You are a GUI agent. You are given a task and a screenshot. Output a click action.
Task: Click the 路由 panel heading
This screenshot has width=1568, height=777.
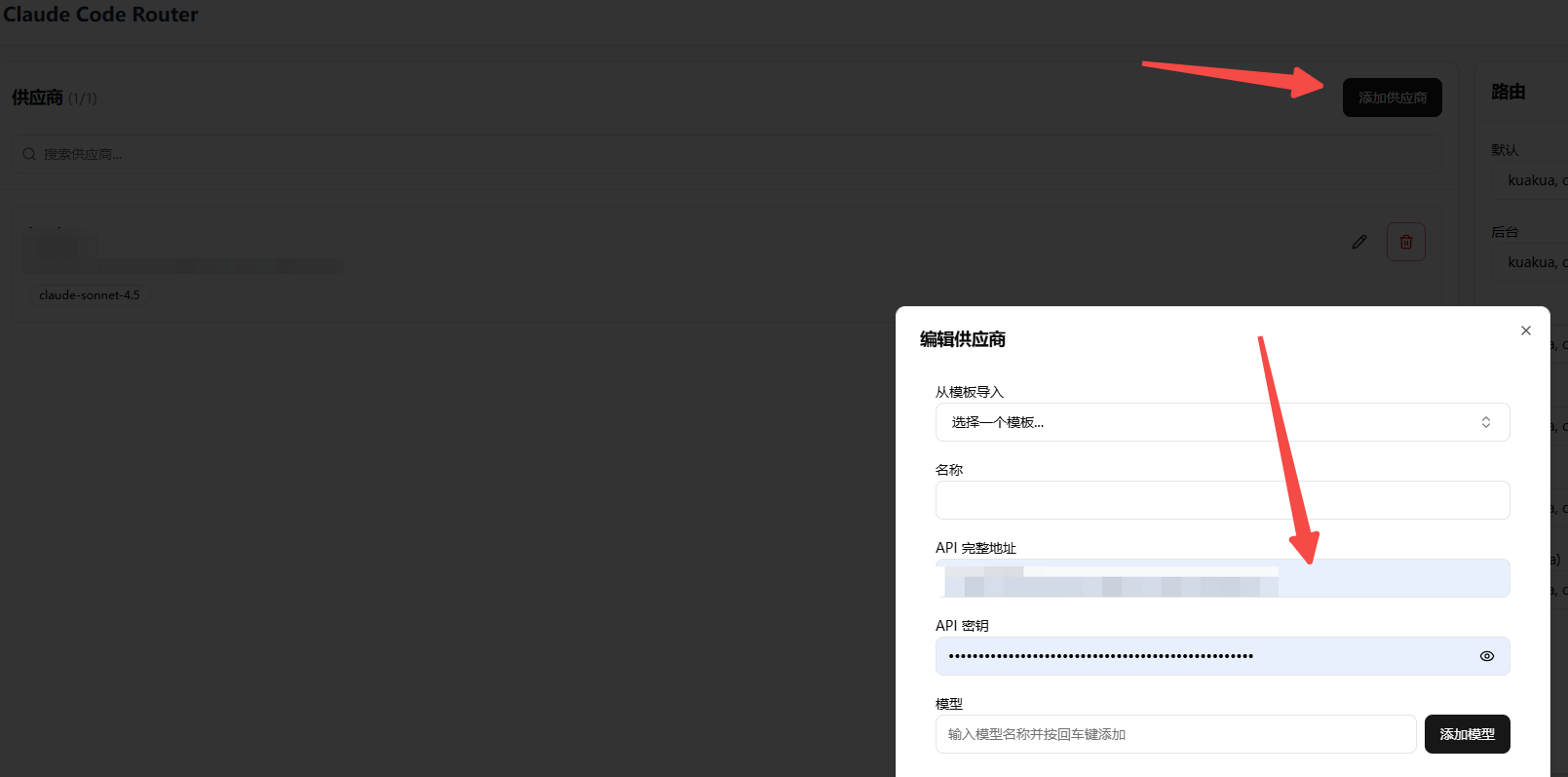(x=1509, y=92)
